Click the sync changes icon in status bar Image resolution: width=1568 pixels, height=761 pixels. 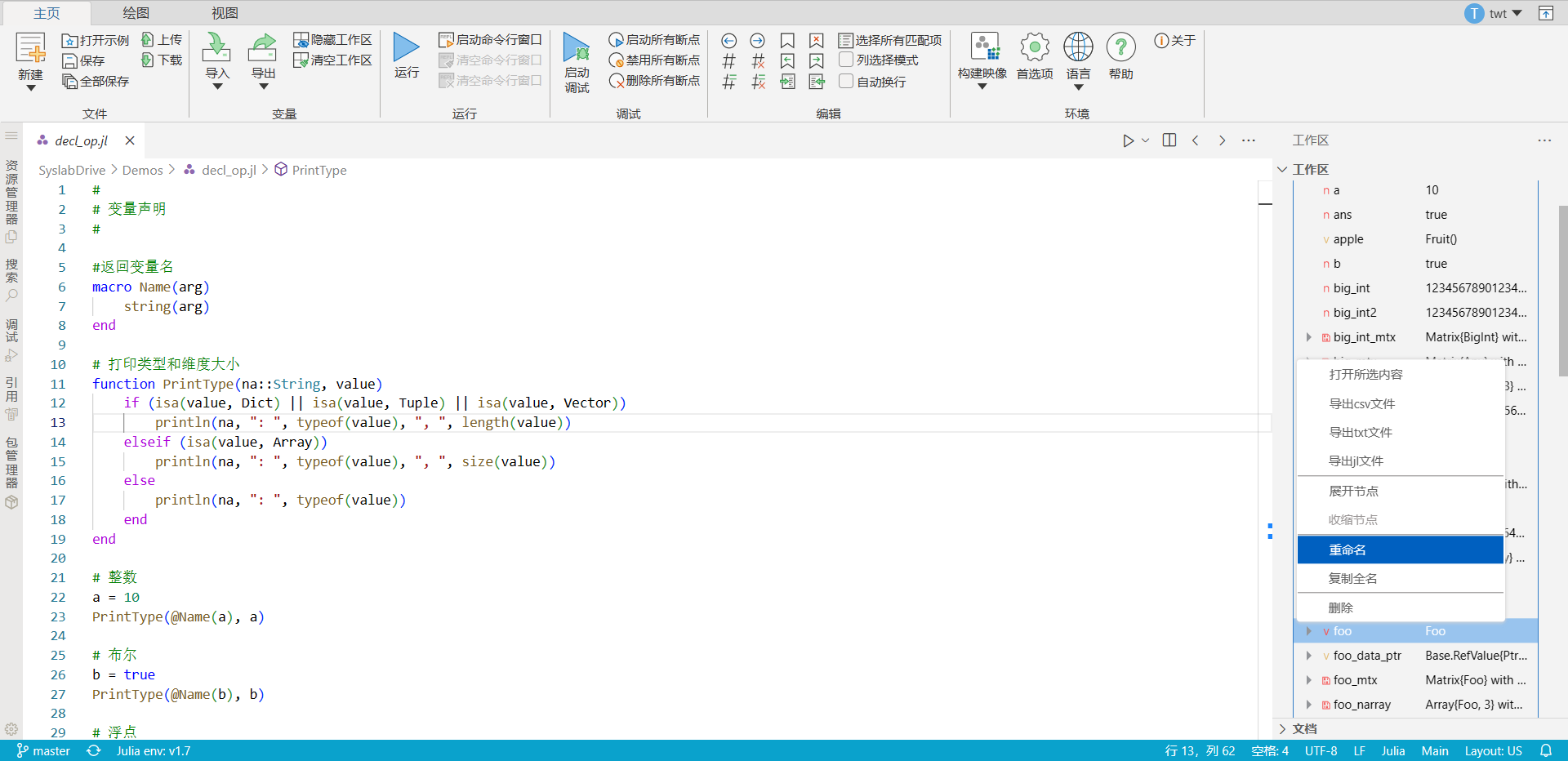click(94, 750)
